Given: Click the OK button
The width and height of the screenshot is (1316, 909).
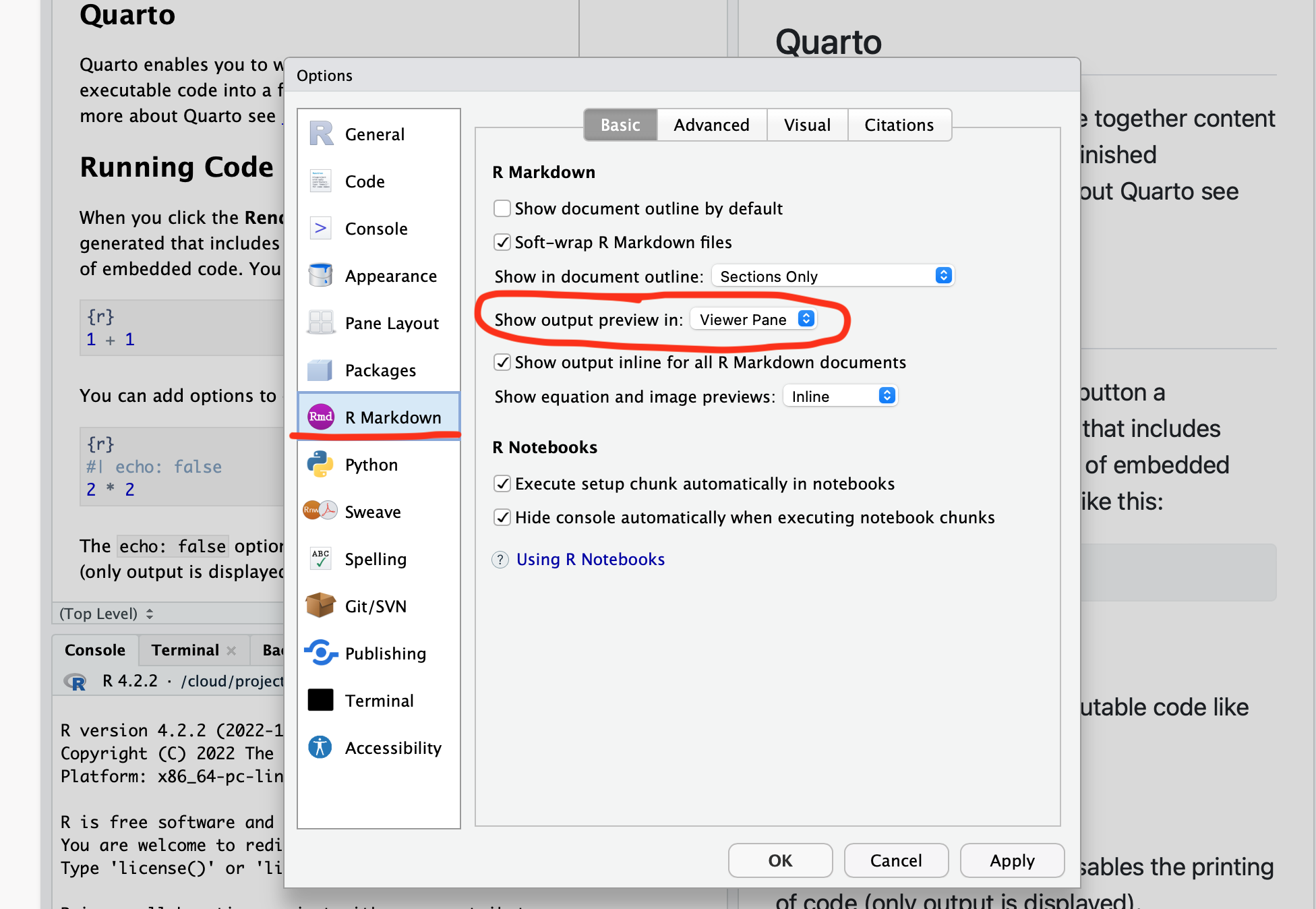Looking at the screenshot, I should 780,860.
